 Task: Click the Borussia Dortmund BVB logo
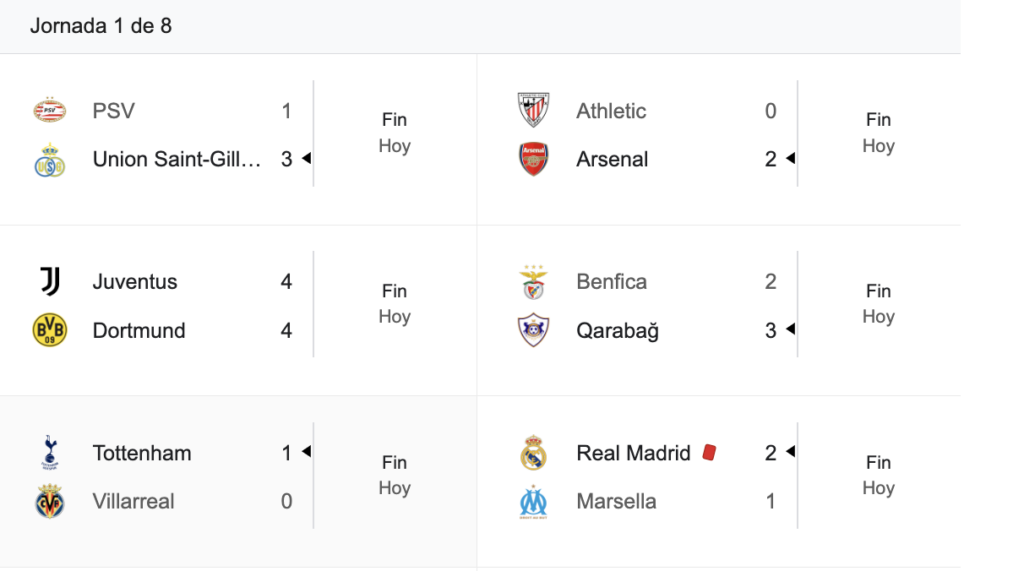coord(49,331)
